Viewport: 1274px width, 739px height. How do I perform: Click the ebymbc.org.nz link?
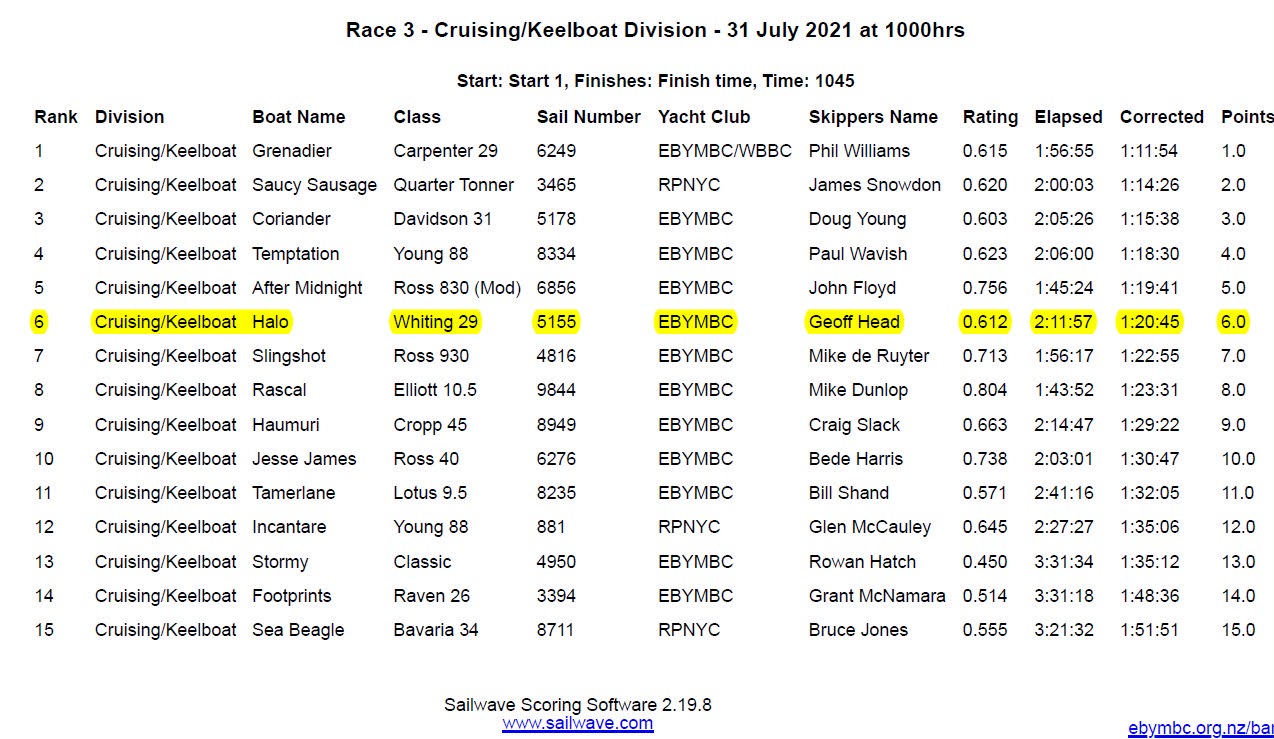pyautogui.click(x=1200, y=729)
